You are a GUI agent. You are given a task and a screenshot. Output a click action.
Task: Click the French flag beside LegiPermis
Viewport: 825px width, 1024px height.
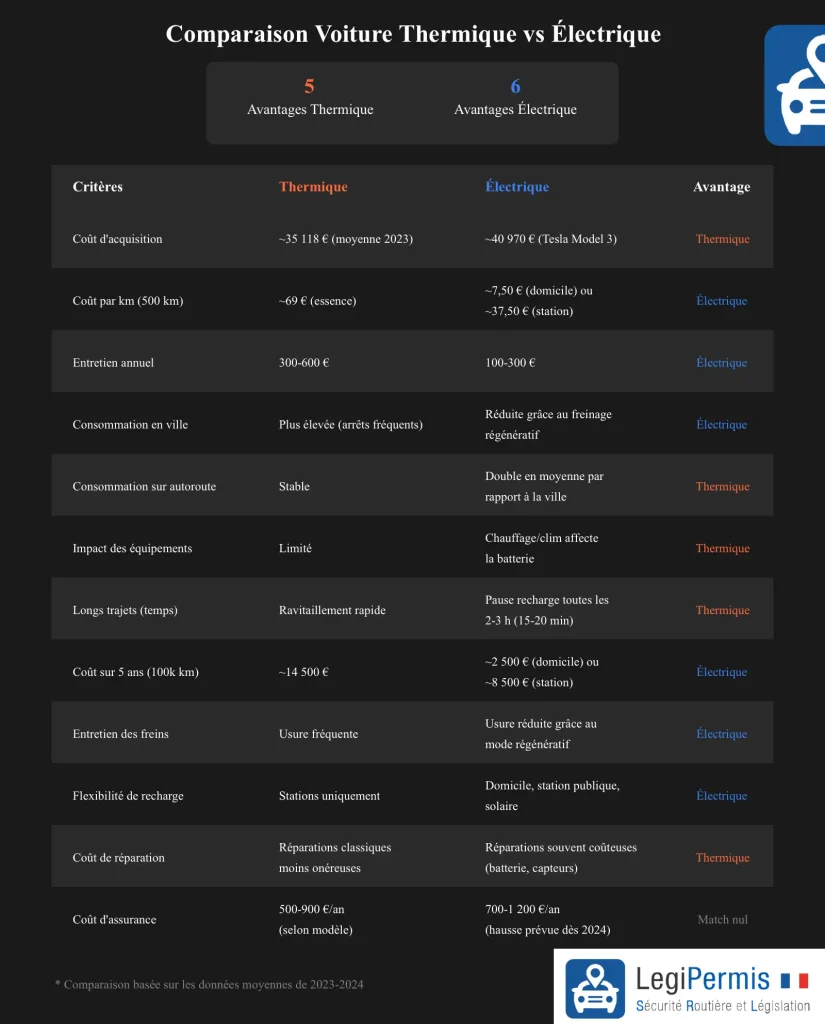[x=796, y=979]
